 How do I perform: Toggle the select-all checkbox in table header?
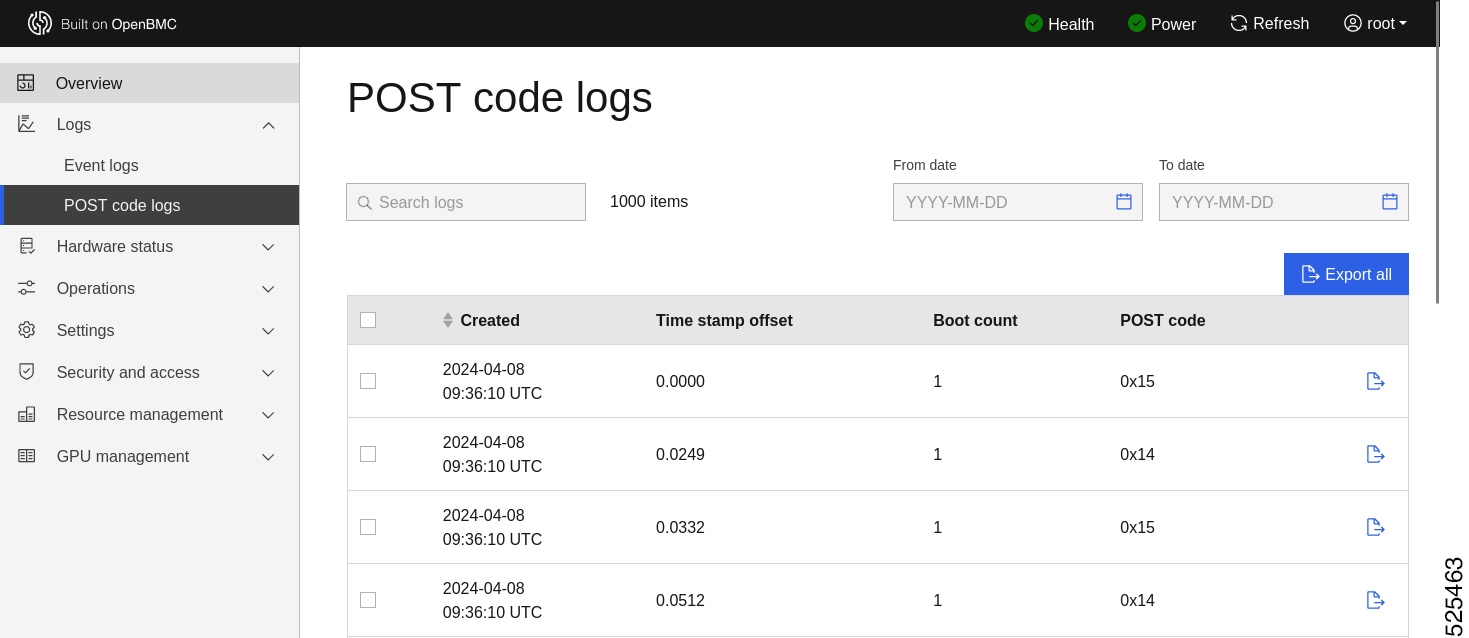pos(368,320)
